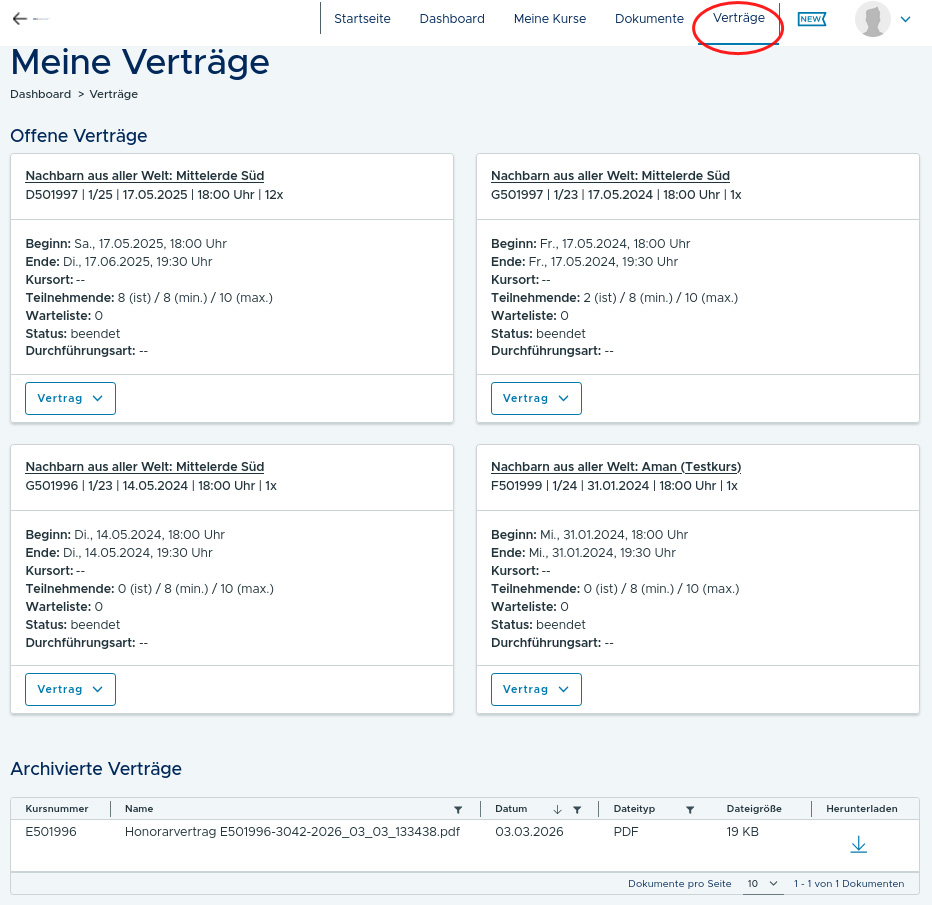This screenshot has height=905, width=932.
Task: Click the back arrow icon
Action: [x=20, y=19]
